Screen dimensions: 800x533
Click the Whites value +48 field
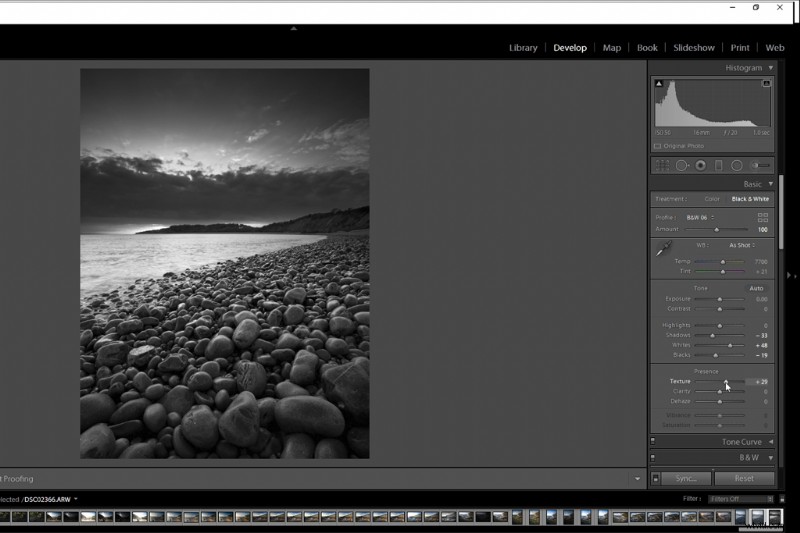click(761, 345)
